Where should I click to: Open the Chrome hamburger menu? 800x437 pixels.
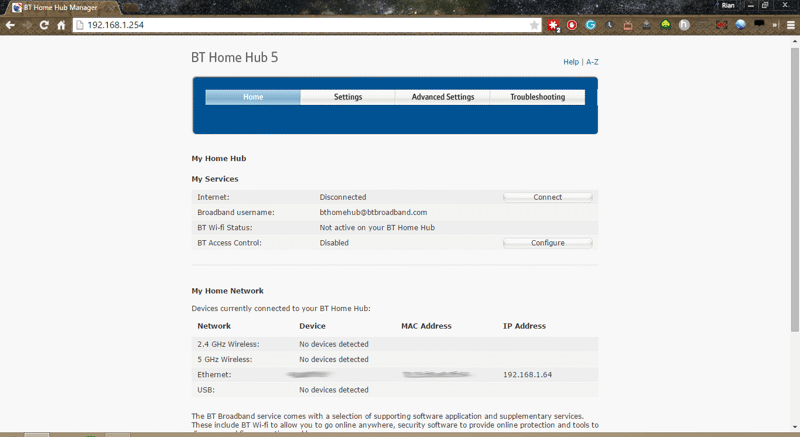tap(788, 25)
